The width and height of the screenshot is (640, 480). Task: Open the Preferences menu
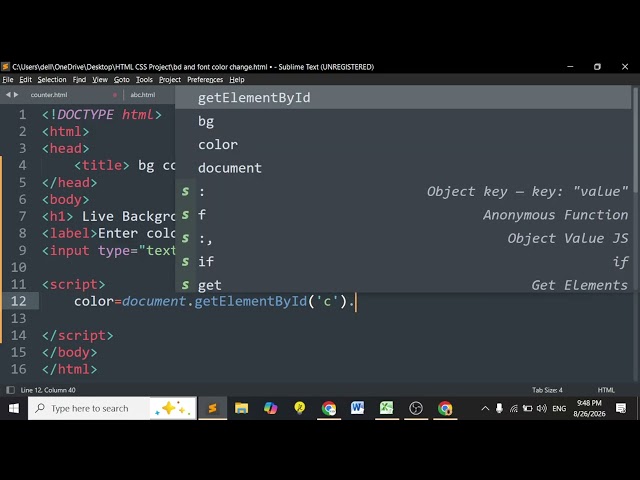tap(205, 80)
